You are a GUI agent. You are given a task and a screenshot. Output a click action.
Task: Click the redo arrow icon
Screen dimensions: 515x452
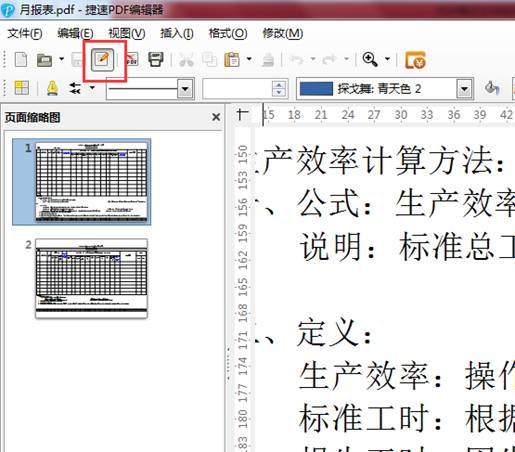coord(330,60)
